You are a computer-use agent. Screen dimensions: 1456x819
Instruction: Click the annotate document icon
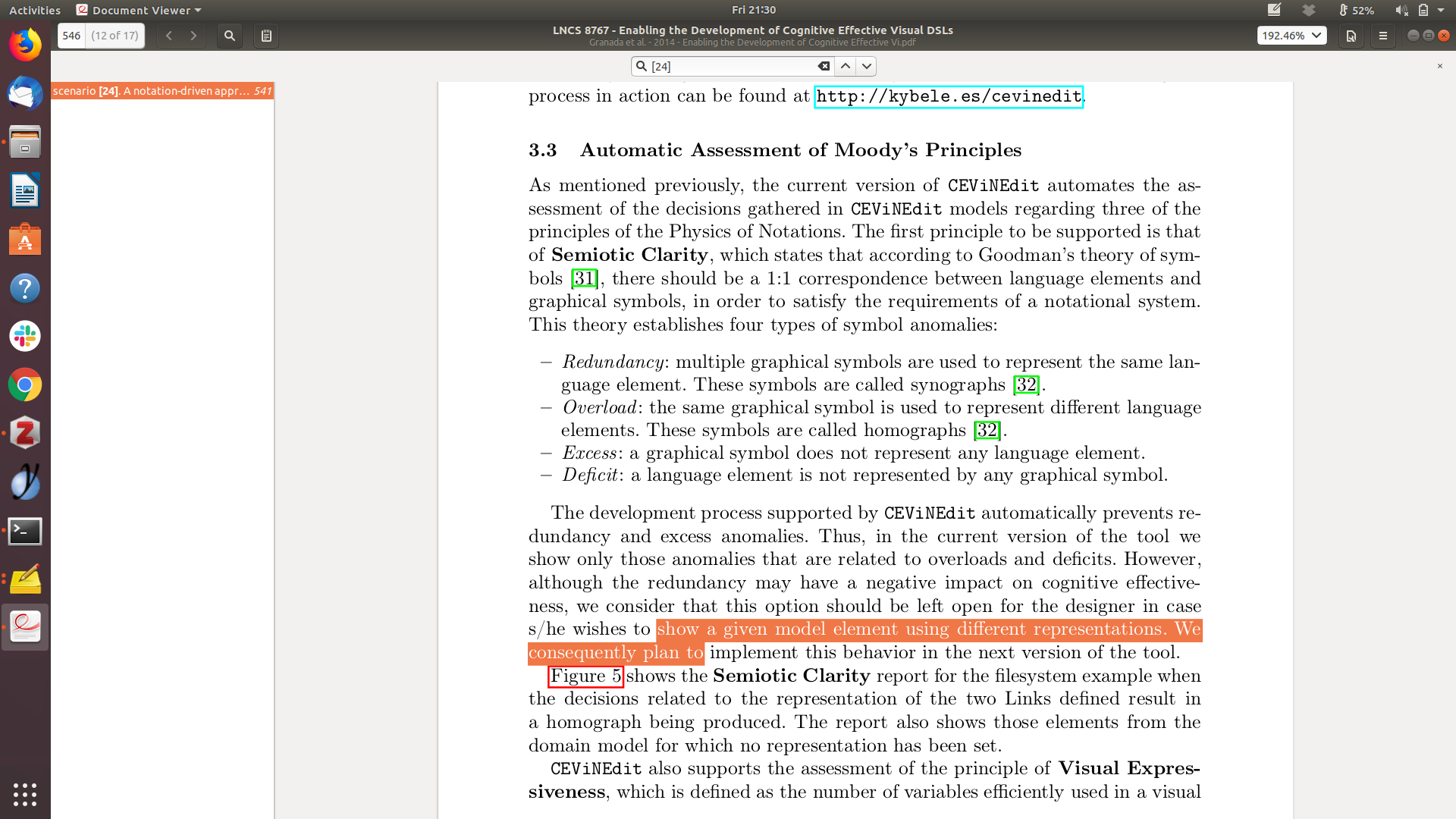click(x=266, y=36)
